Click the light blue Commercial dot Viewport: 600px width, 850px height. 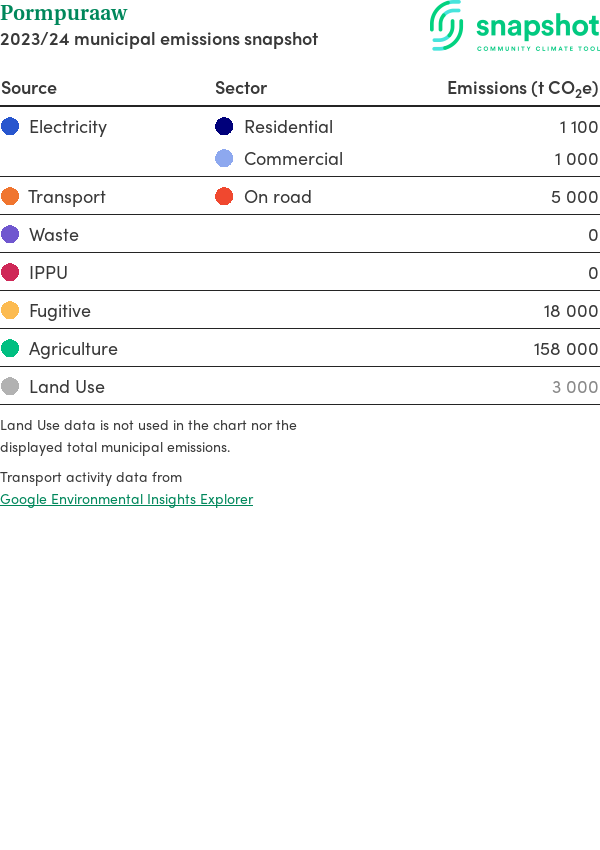click(x=224, y=159)
